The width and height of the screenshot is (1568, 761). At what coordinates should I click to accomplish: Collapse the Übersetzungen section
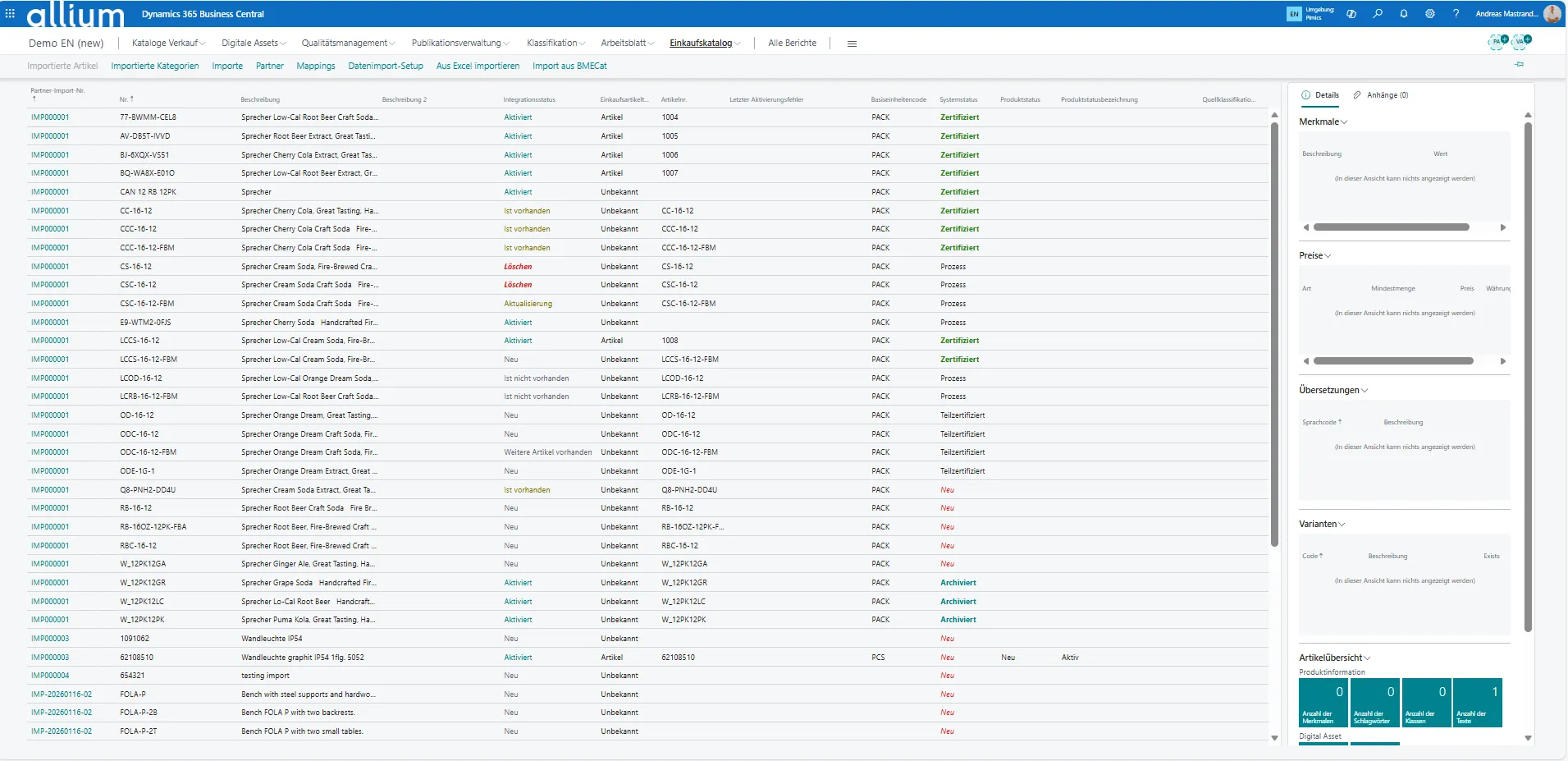click(1333, 390)
